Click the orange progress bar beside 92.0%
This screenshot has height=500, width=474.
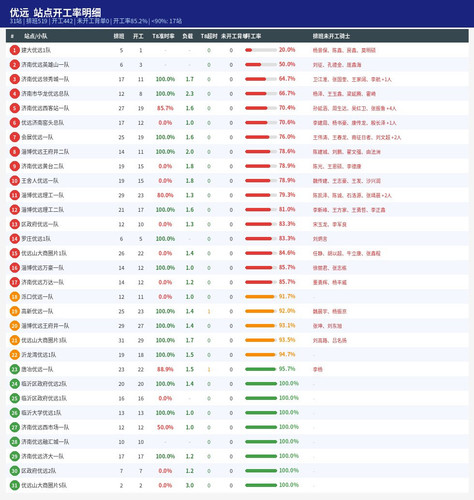tap(261, 311)
